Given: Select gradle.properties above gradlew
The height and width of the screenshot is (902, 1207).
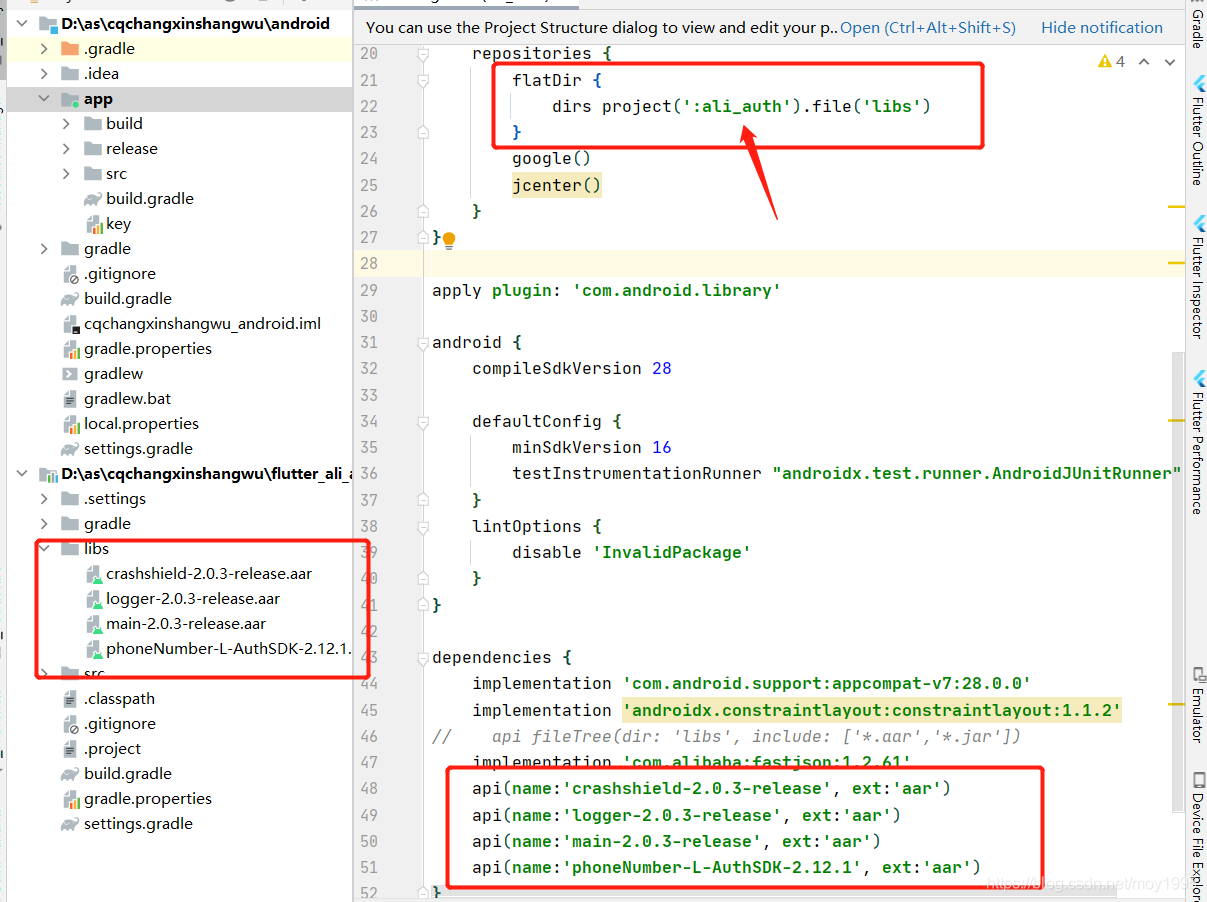Looking at the screenshot, I should (x=147, y=349).
